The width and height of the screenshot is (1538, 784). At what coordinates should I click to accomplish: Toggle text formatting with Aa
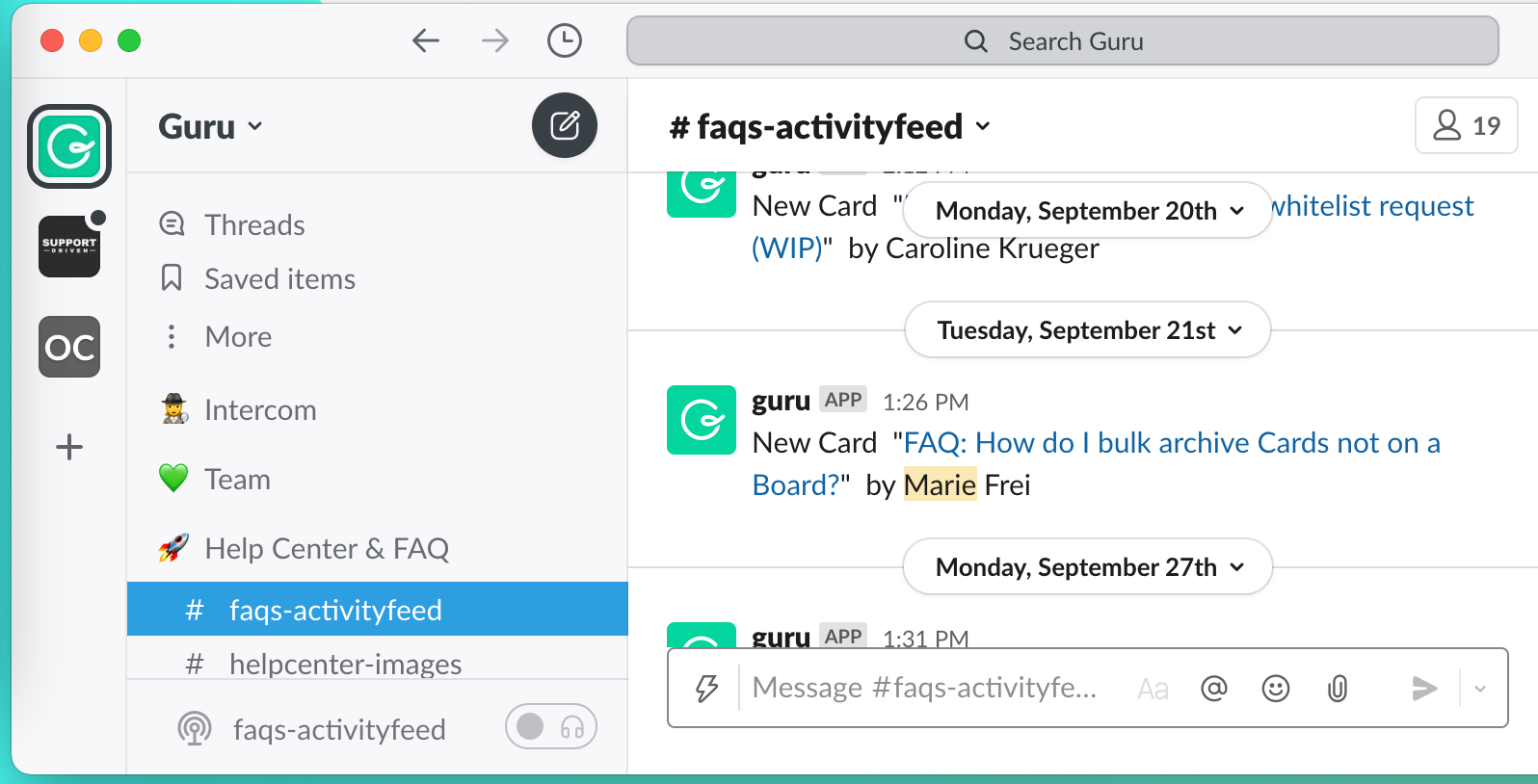click(1153, 689)
